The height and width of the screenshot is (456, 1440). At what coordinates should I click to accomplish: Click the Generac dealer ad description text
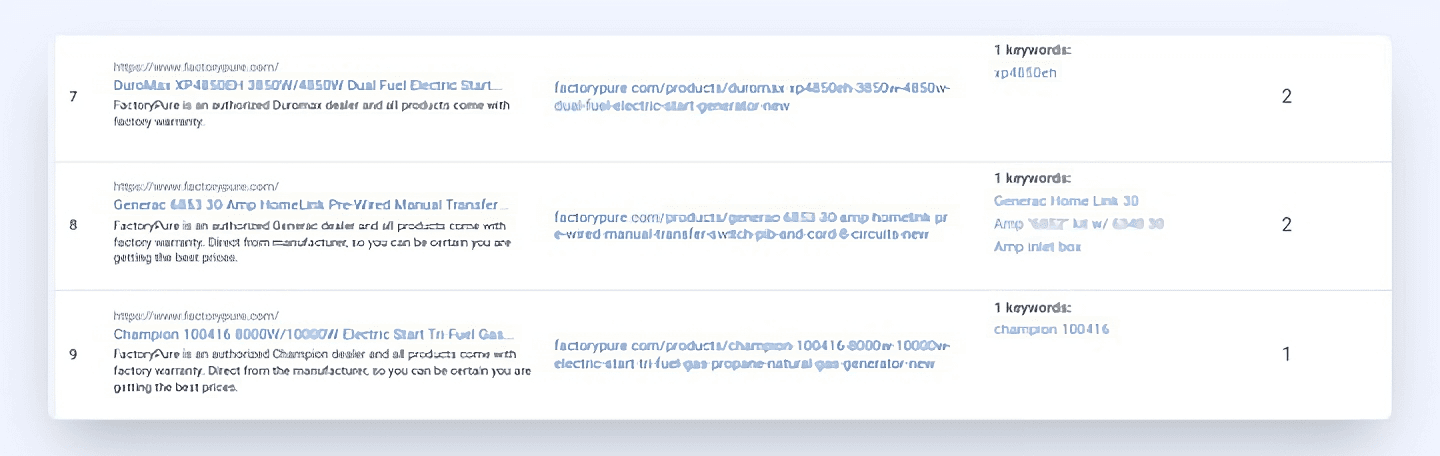click(x=313, y=241)
